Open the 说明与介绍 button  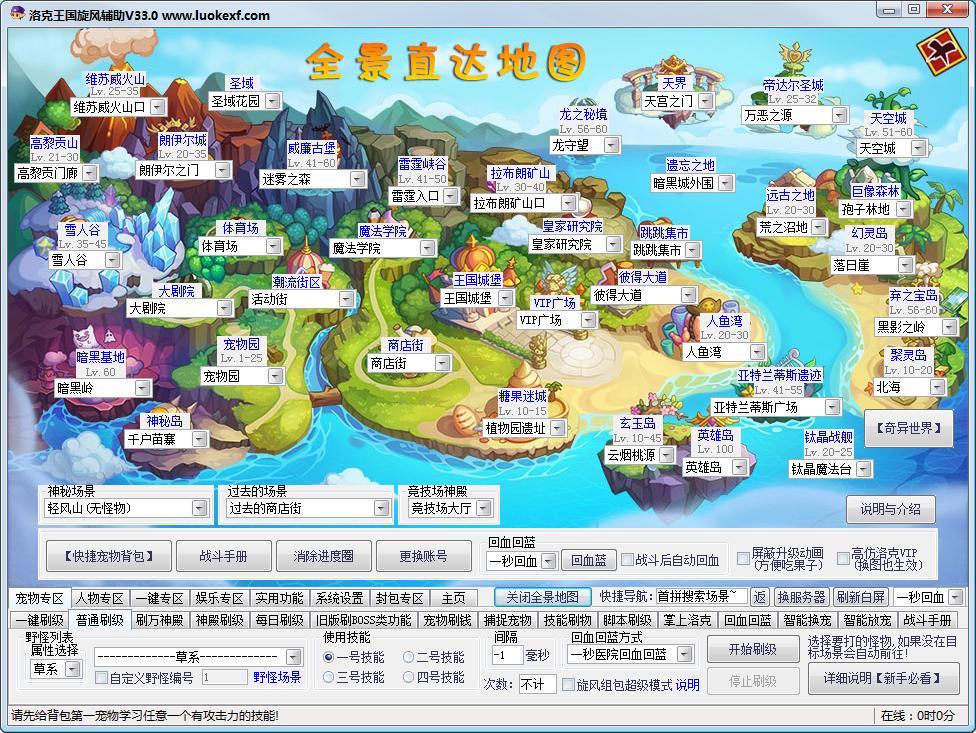point(890,509)
